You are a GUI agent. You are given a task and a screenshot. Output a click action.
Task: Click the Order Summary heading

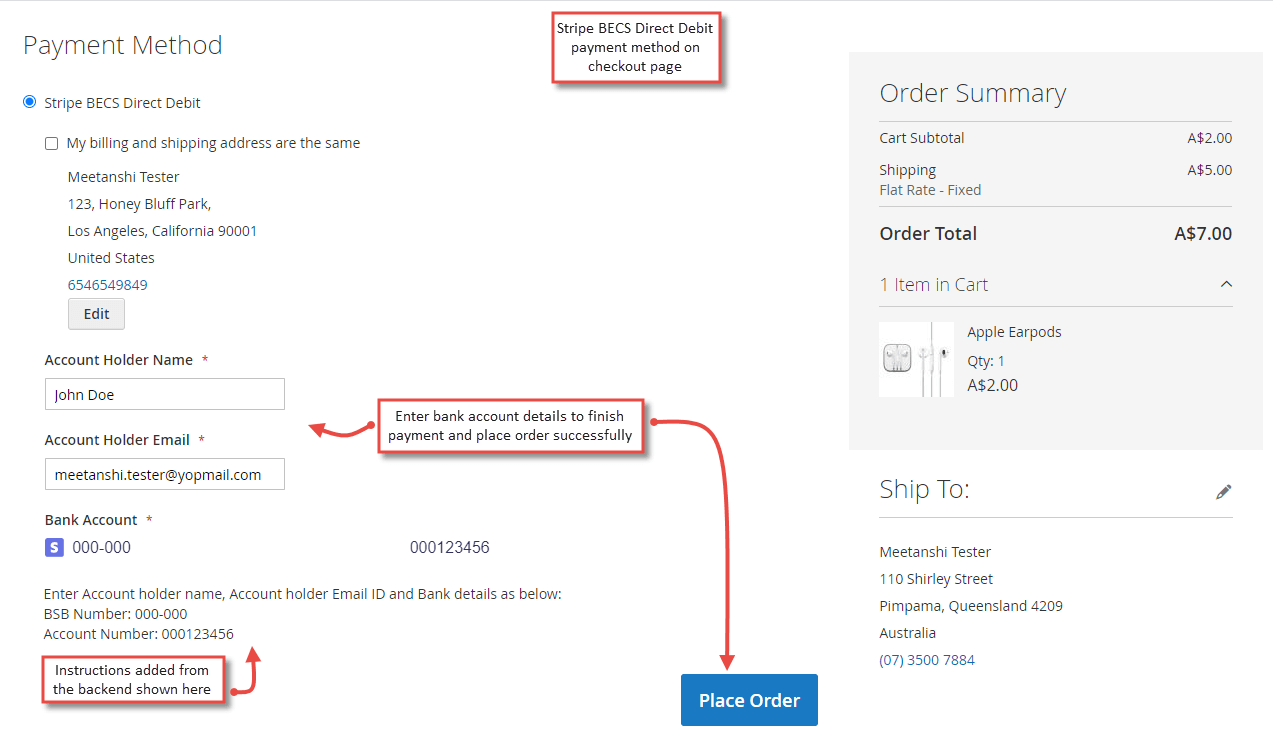tap(972, 92)
